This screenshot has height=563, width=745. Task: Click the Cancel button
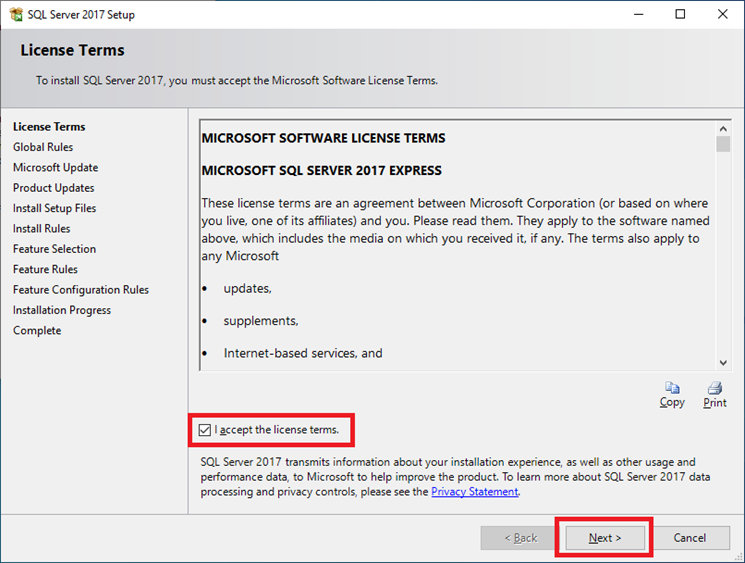click(x=689, y=538)
